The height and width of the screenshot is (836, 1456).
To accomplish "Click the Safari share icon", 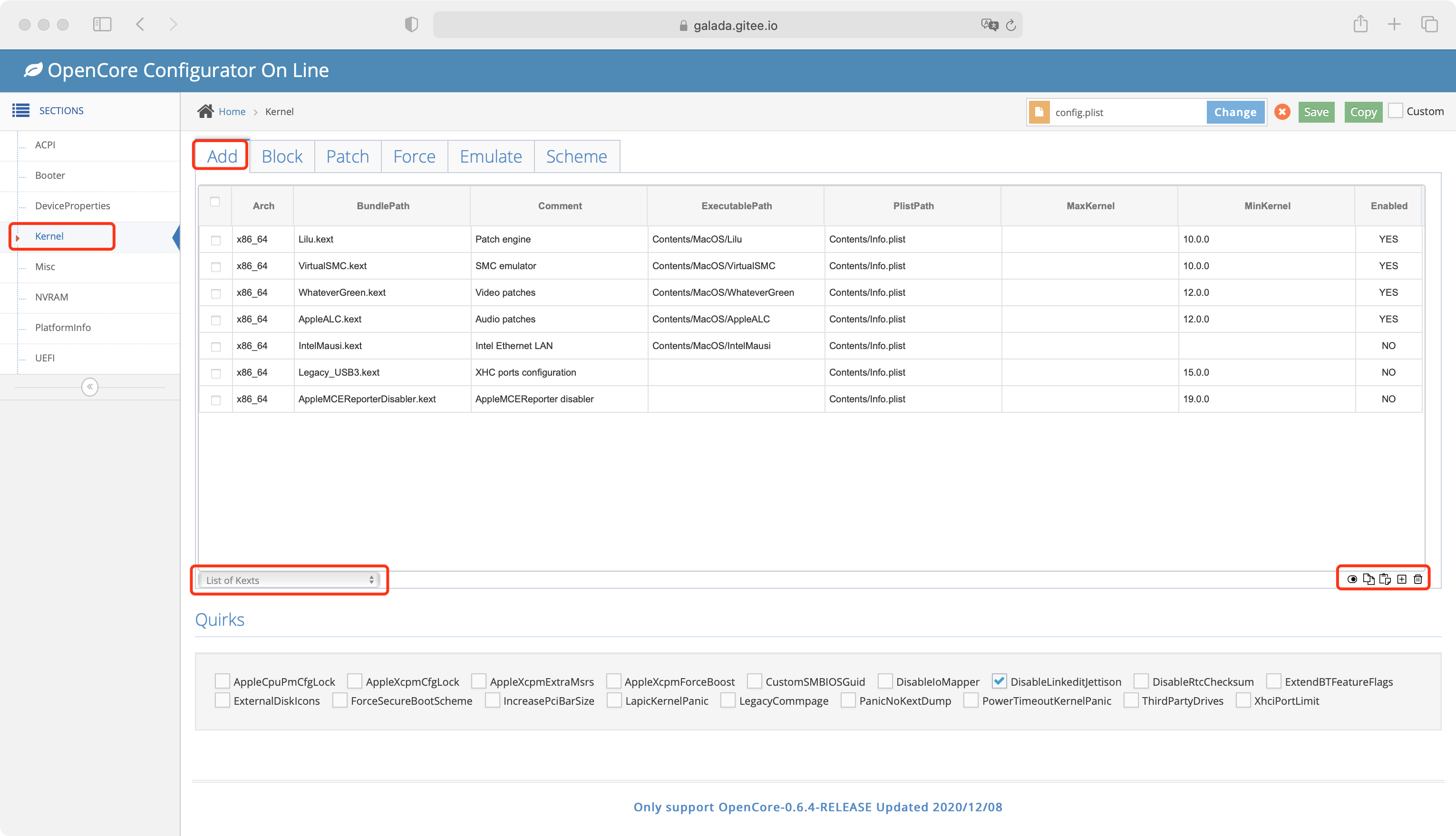I will click(x=1361, y=24).
